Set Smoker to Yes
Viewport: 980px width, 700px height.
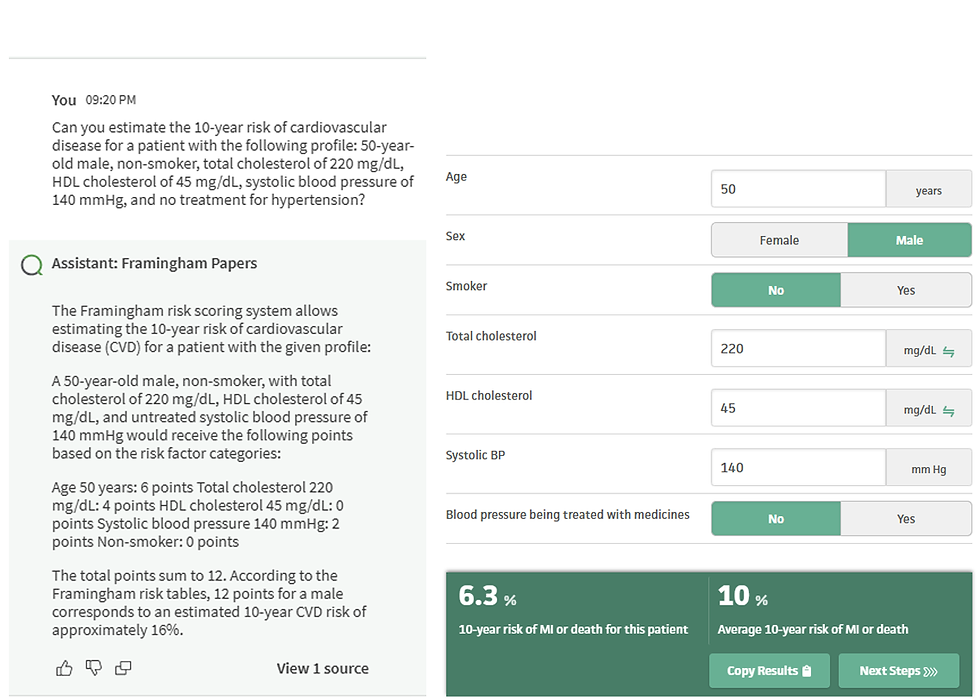tap(905, 290)
